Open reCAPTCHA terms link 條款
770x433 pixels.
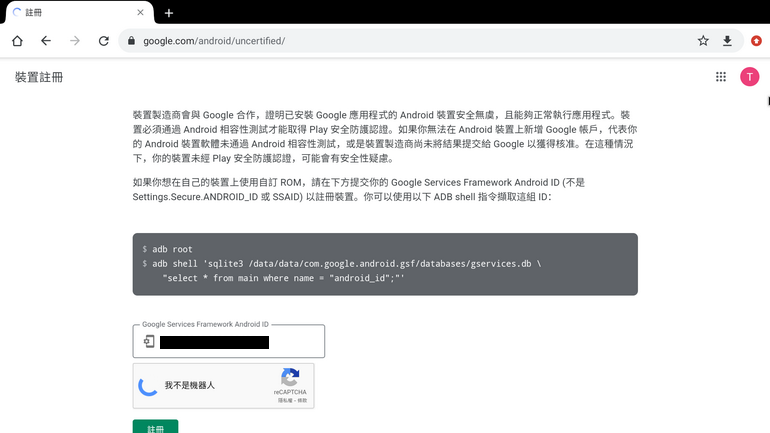pyautogui.click(x=302, y=401)
